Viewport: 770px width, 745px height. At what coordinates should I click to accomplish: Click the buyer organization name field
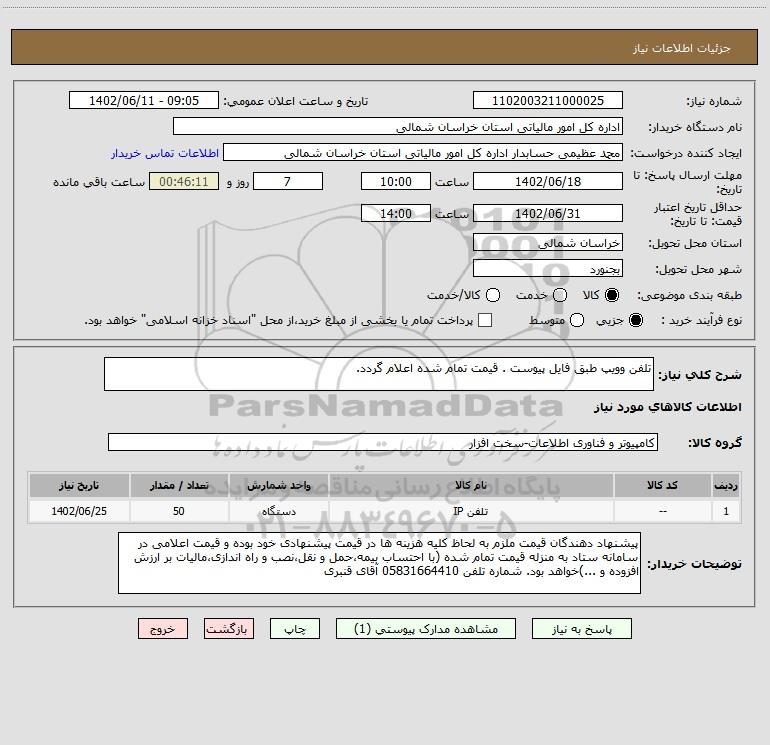point(398,127)
